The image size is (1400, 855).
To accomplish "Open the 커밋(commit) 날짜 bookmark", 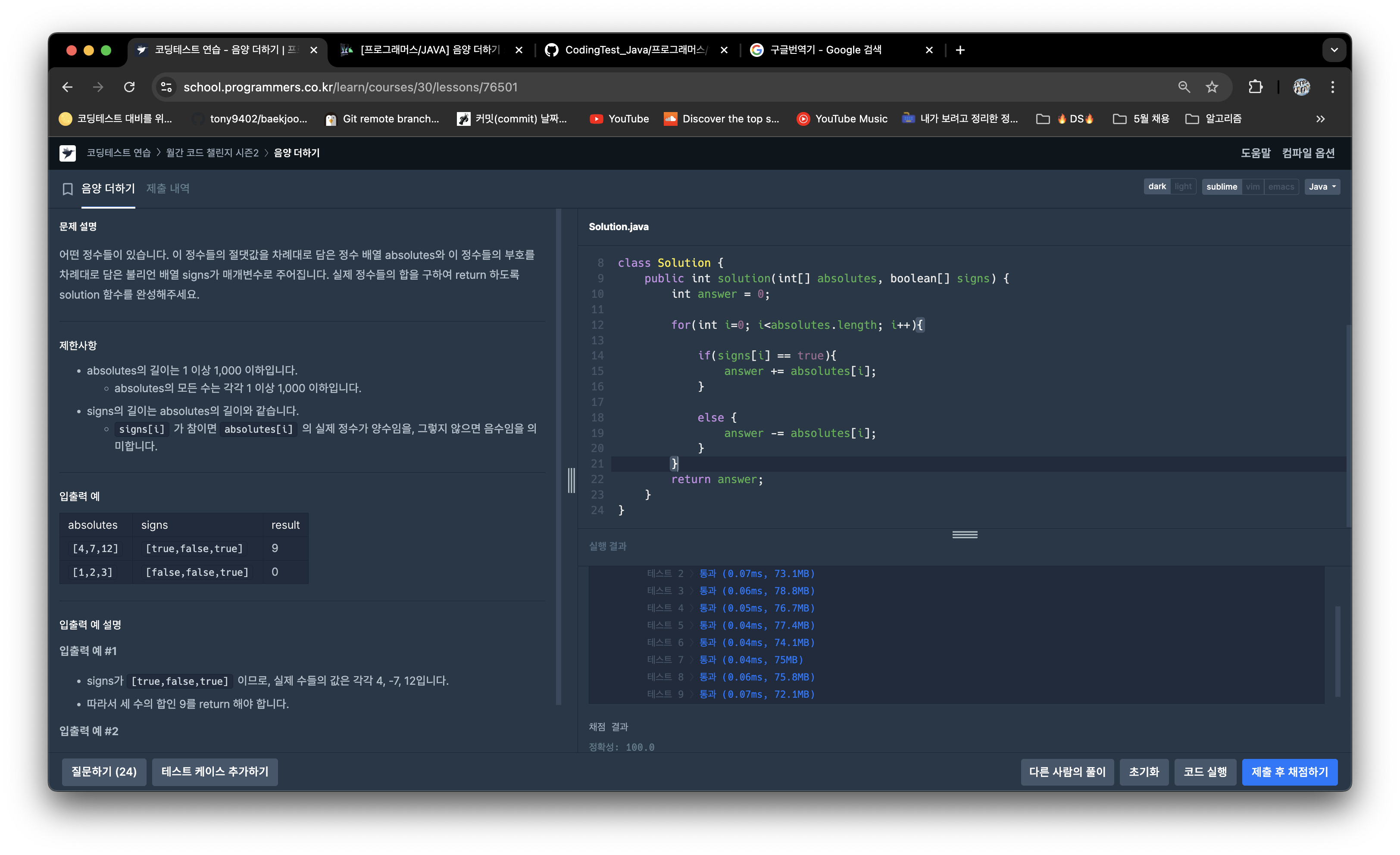I will 512,119.
